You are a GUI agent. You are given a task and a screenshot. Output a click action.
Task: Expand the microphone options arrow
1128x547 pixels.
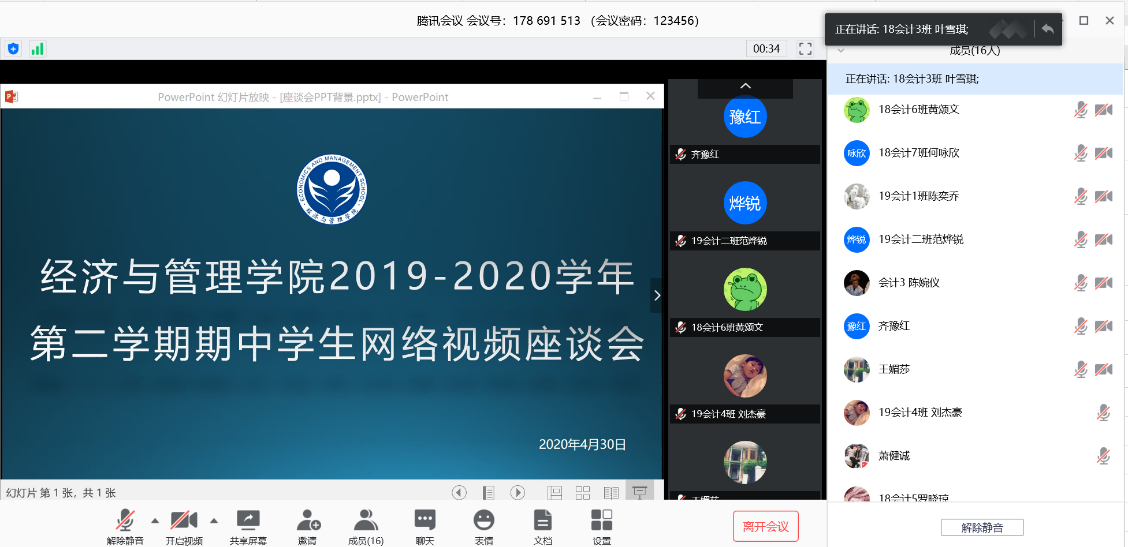[154, 520]
